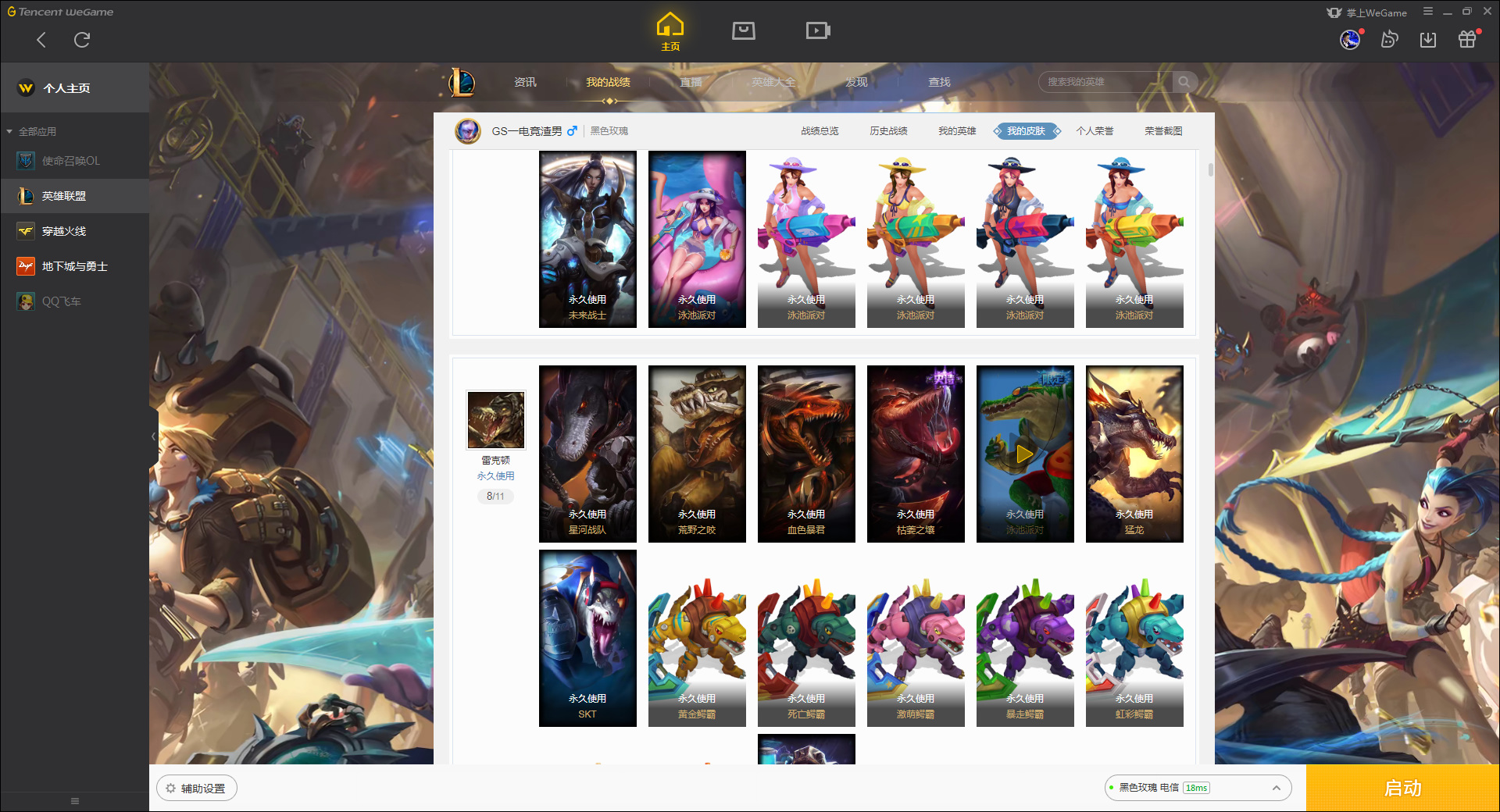Screen dimensions: 1500x812
Task: Go back with the back arrow
Action: (41, 40)
